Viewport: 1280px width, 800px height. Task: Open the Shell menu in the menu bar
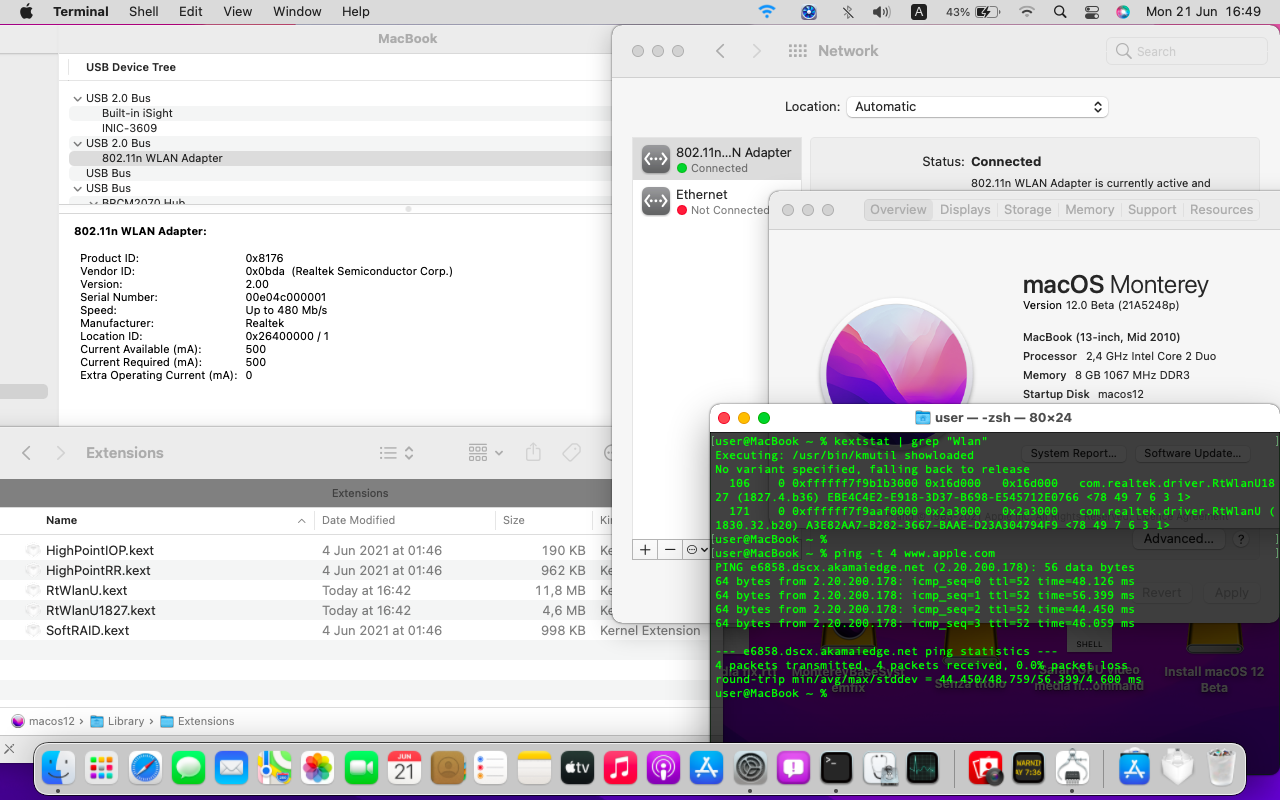(144, 12)
